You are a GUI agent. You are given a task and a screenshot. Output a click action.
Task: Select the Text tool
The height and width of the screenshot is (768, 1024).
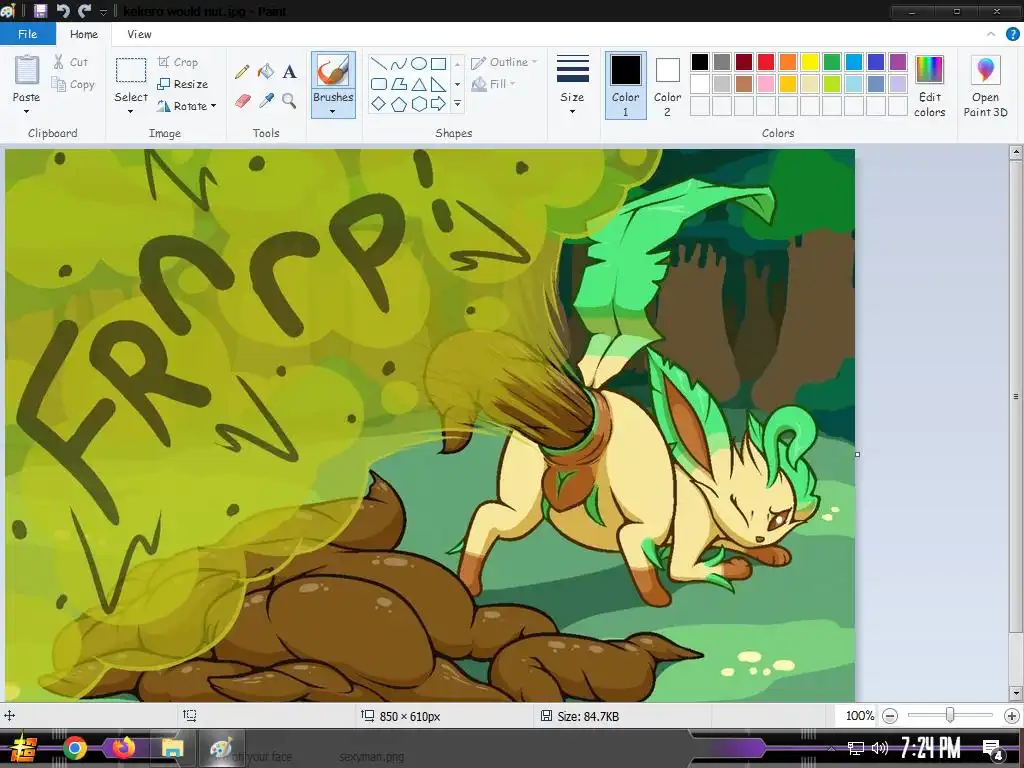point(289,71)
